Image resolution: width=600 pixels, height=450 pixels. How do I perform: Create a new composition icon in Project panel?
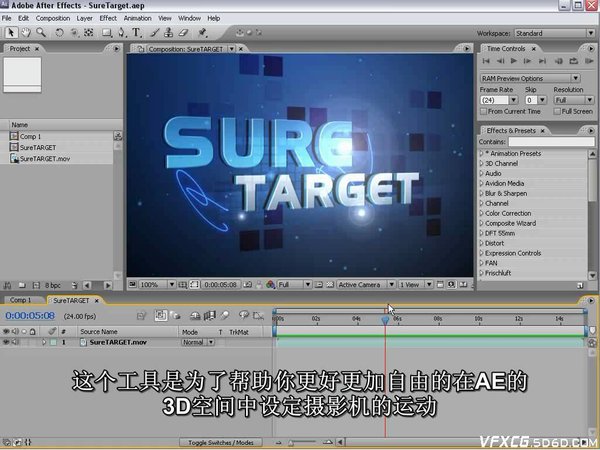click(36, 285)
